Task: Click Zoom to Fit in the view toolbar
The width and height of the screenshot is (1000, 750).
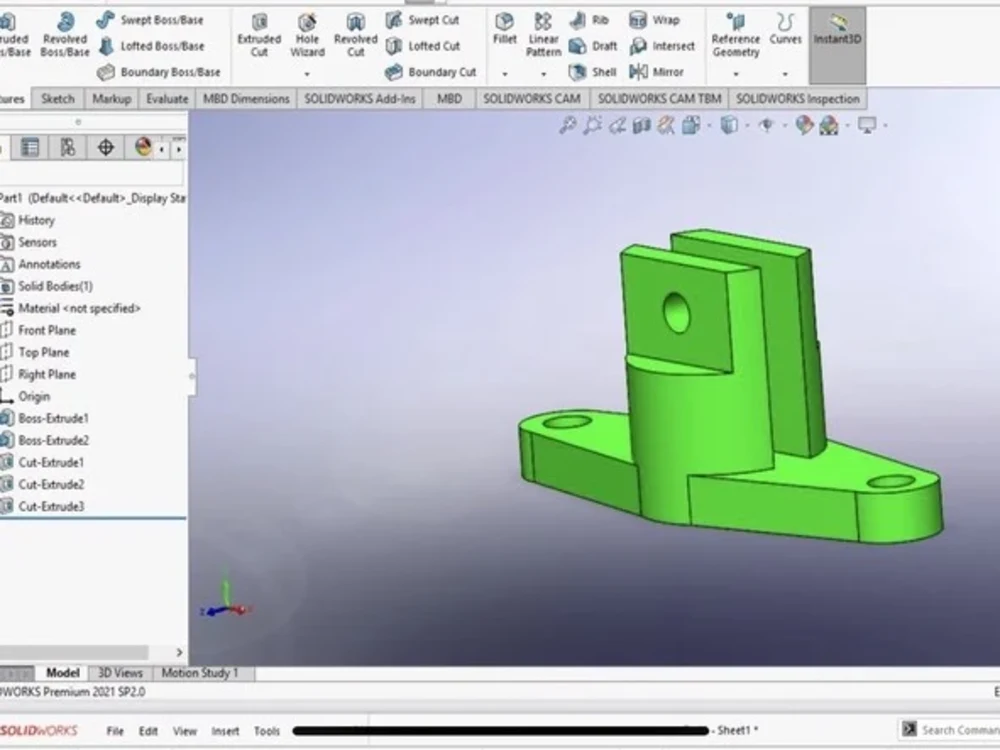Action: [566, 126]
